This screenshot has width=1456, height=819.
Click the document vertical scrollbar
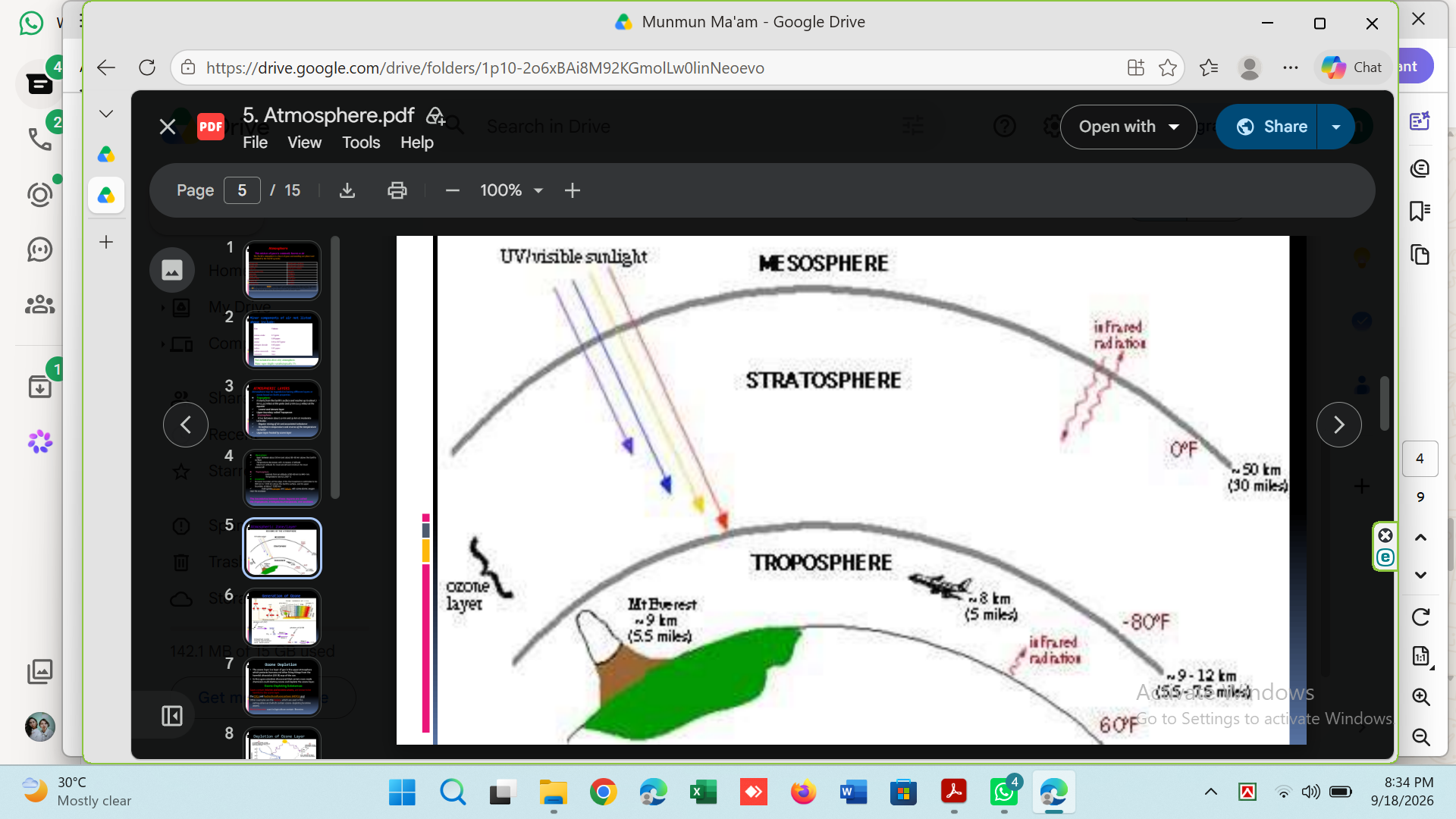(1384, 403)
